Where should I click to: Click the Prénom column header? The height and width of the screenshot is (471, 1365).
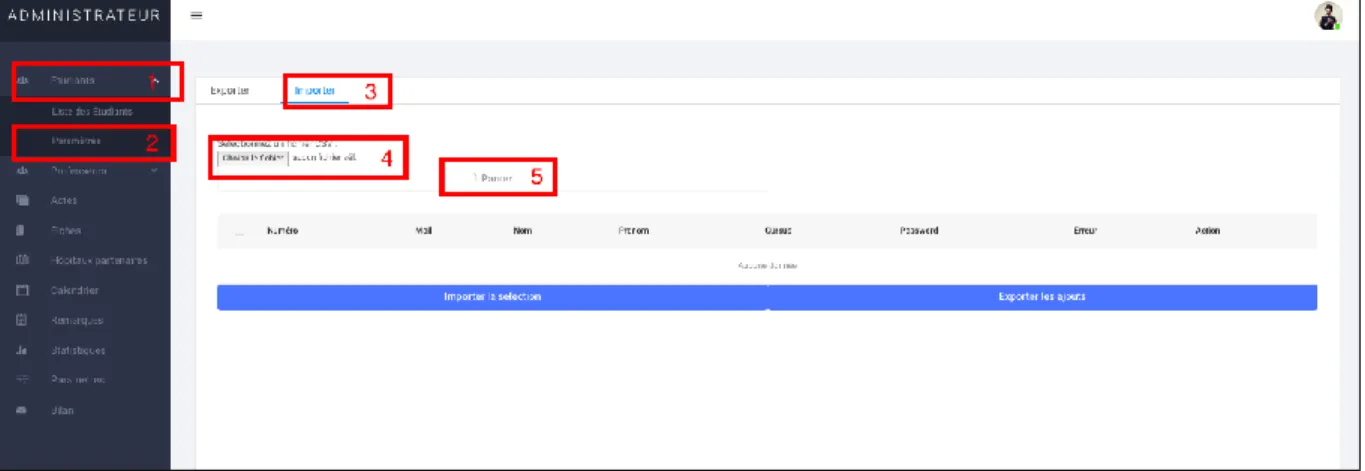click(634, 231)
